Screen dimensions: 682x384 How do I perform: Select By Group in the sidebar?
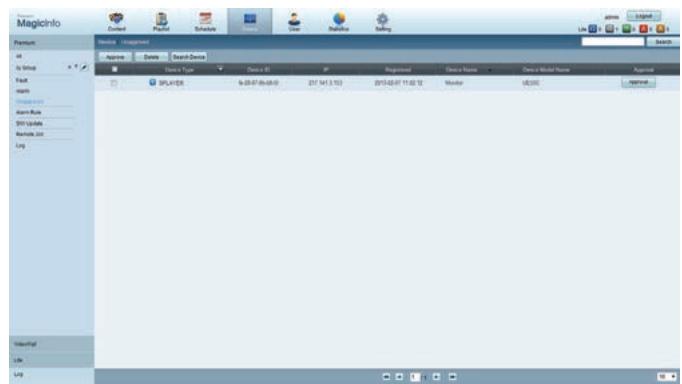tap(26, 68)
